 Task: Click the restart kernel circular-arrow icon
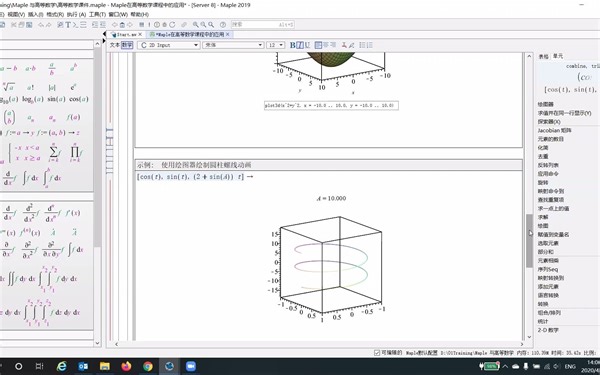[172, 25]
